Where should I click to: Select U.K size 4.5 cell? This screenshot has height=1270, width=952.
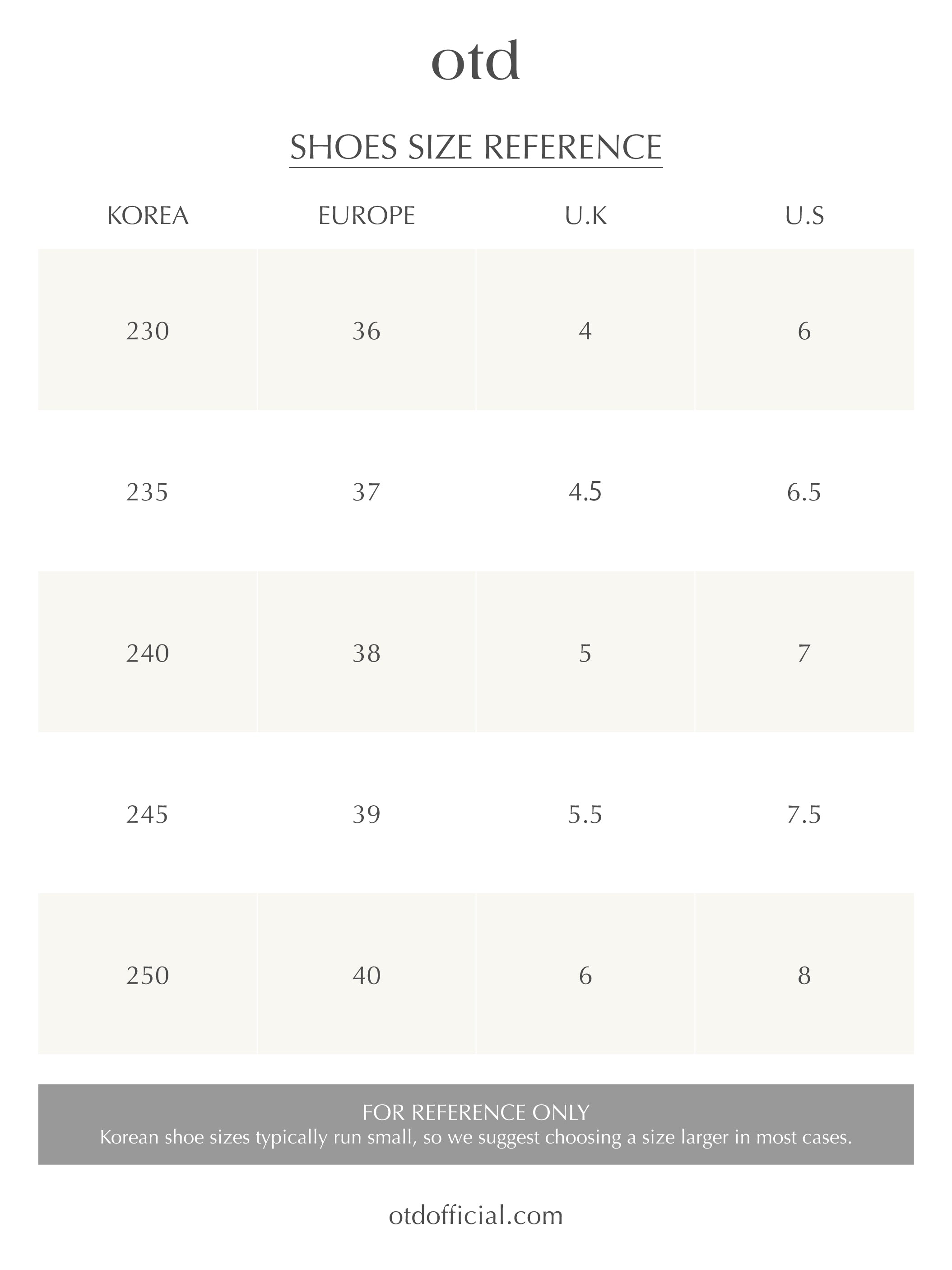coord(585,492)
